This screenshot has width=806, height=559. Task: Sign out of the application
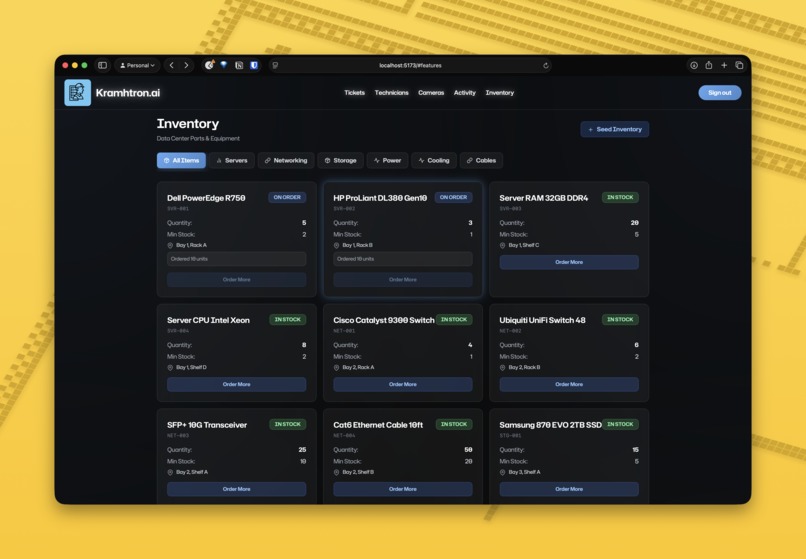(719, 93)
